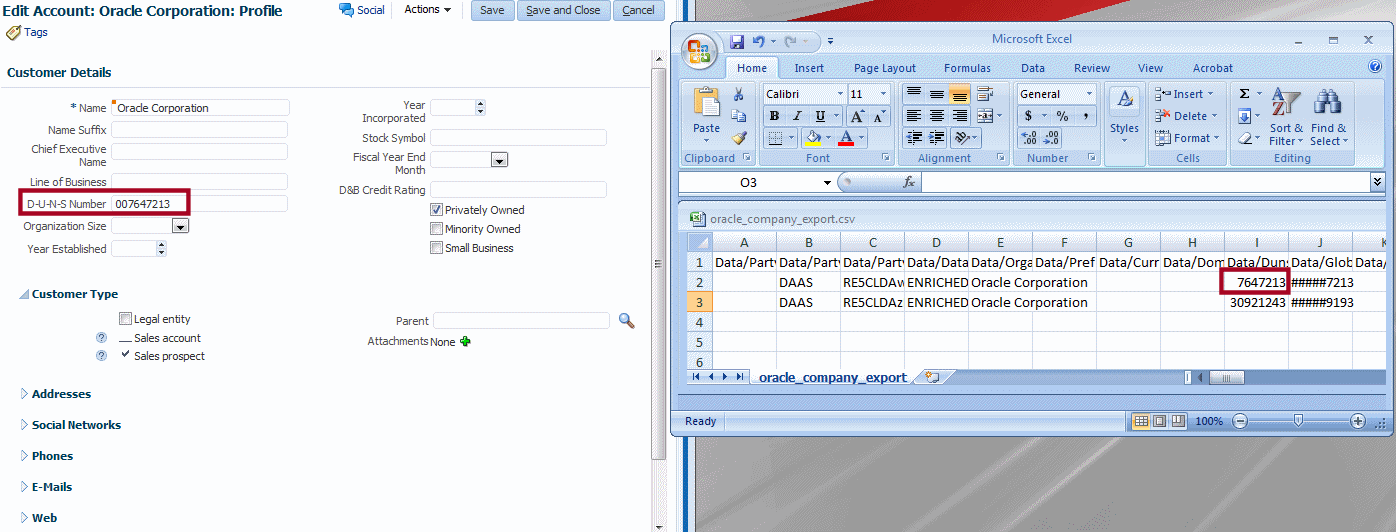1396x532 pixels.
Task: Open Find & Select binoculars
Action: coord(1329,117)
